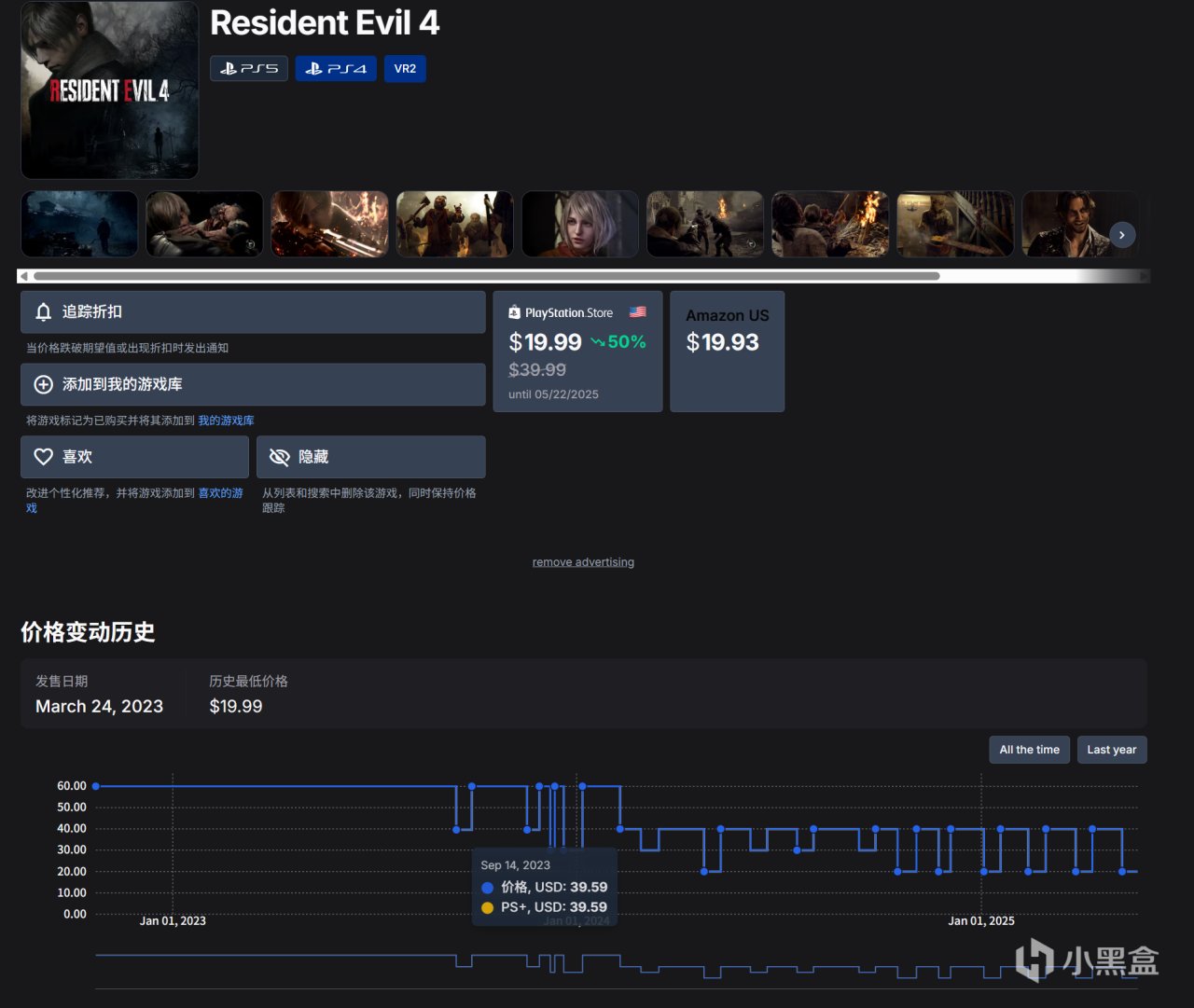Open the dark night house screenshot thumbnail

[79, 224]
